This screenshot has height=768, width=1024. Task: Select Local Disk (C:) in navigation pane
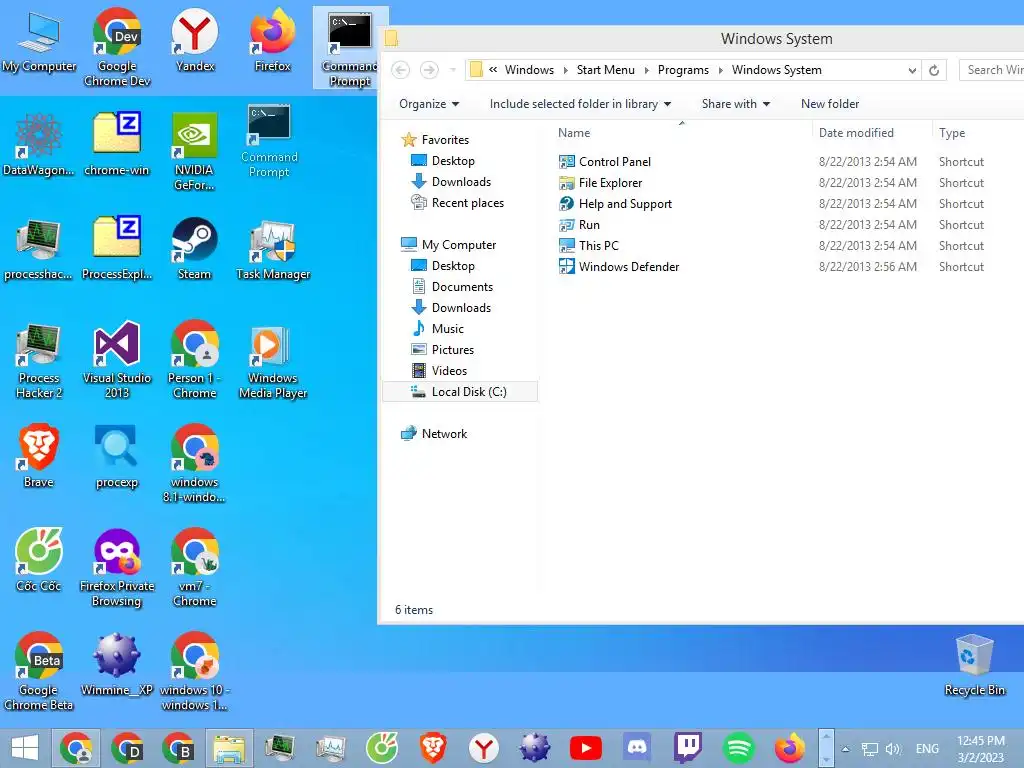coord(460,392)
